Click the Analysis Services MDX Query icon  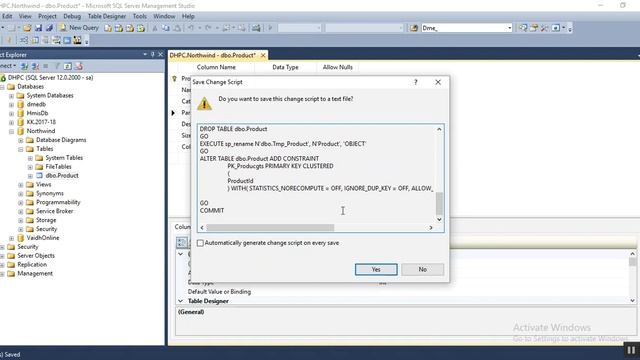coord(119,28)
